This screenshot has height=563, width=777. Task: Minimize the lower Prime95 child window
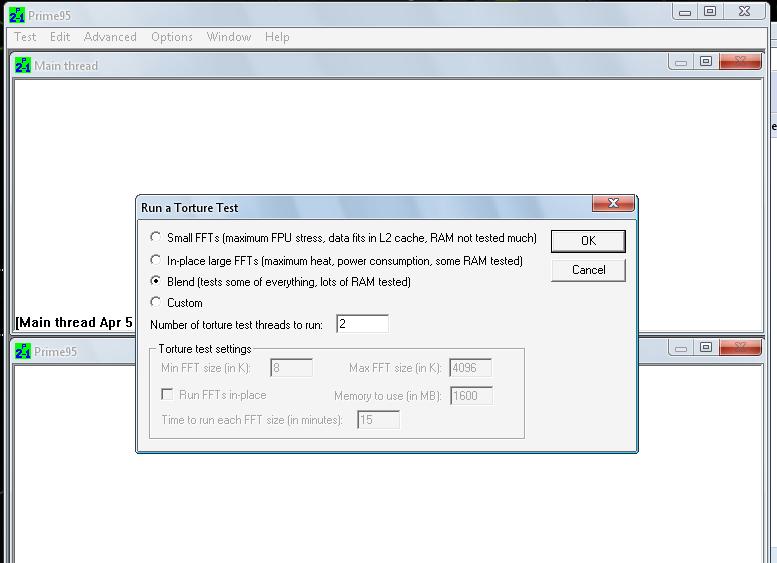pos(680,348)
